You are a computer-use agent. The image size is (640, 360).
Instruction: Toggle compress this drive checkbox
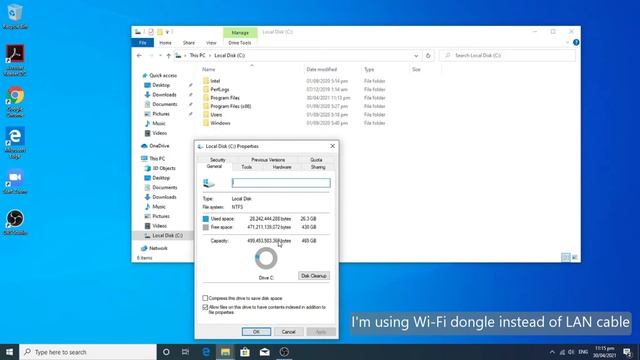(x=205, y=298)
